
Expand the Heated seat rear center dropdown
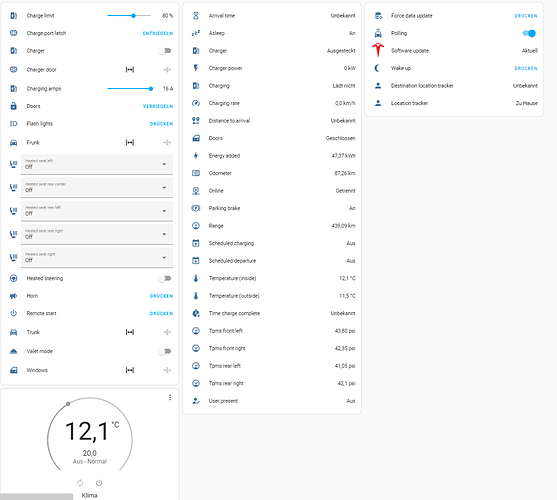point(97,188)
